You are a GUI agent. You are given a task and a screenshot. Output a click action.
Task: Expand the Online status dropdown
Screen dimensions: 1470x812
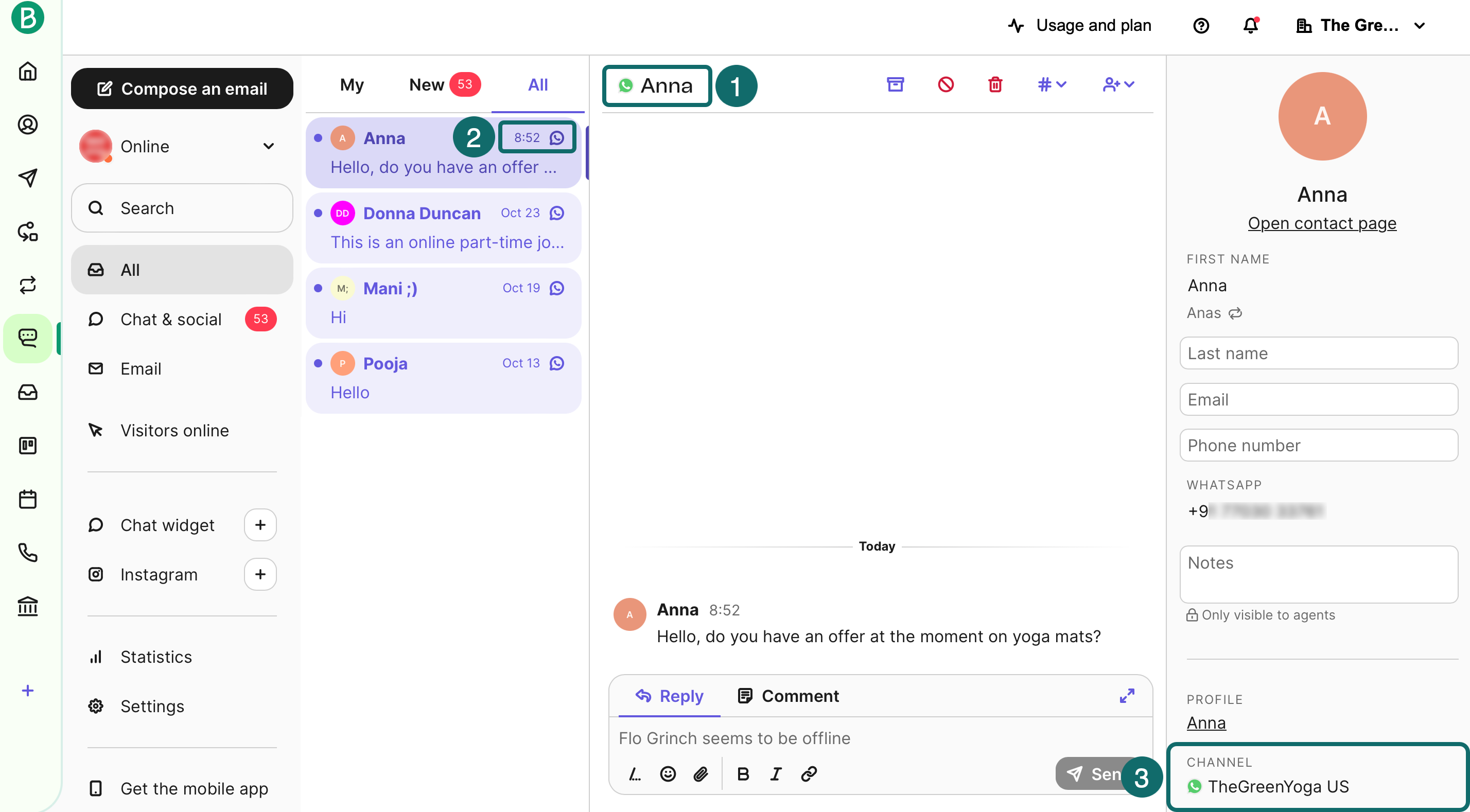point(268,146)
